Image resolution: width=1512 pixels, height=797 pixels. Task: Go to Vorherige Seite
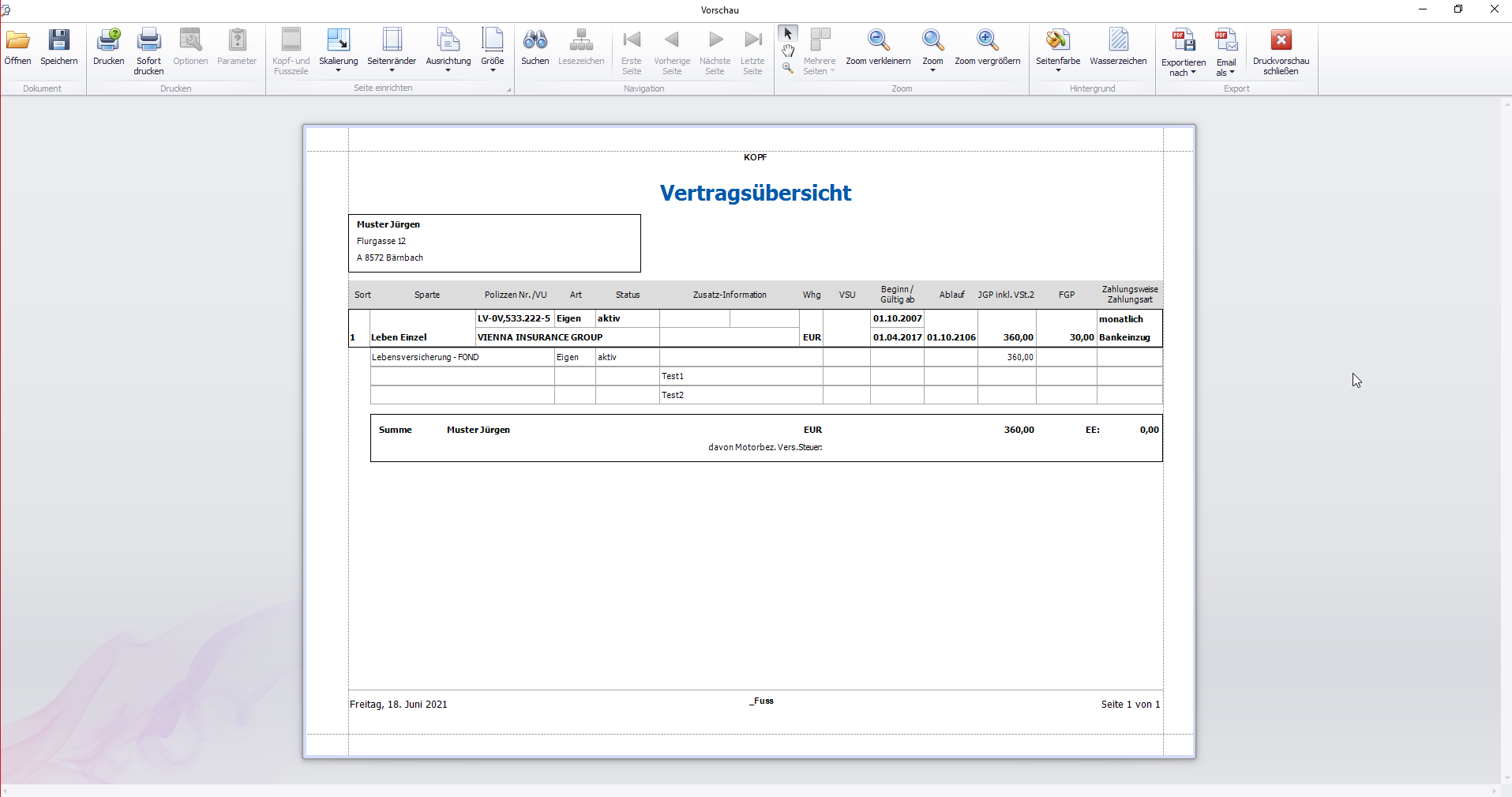pyautogui.click(x=672, y=52)
